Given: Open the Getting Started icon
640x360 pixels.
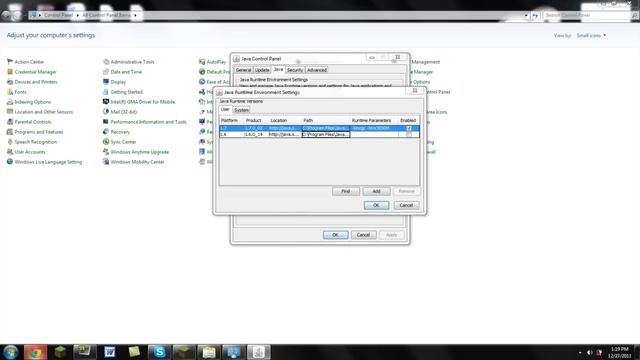Looking at the screenshot, I should pyautogui.click(x=106, y=92).
